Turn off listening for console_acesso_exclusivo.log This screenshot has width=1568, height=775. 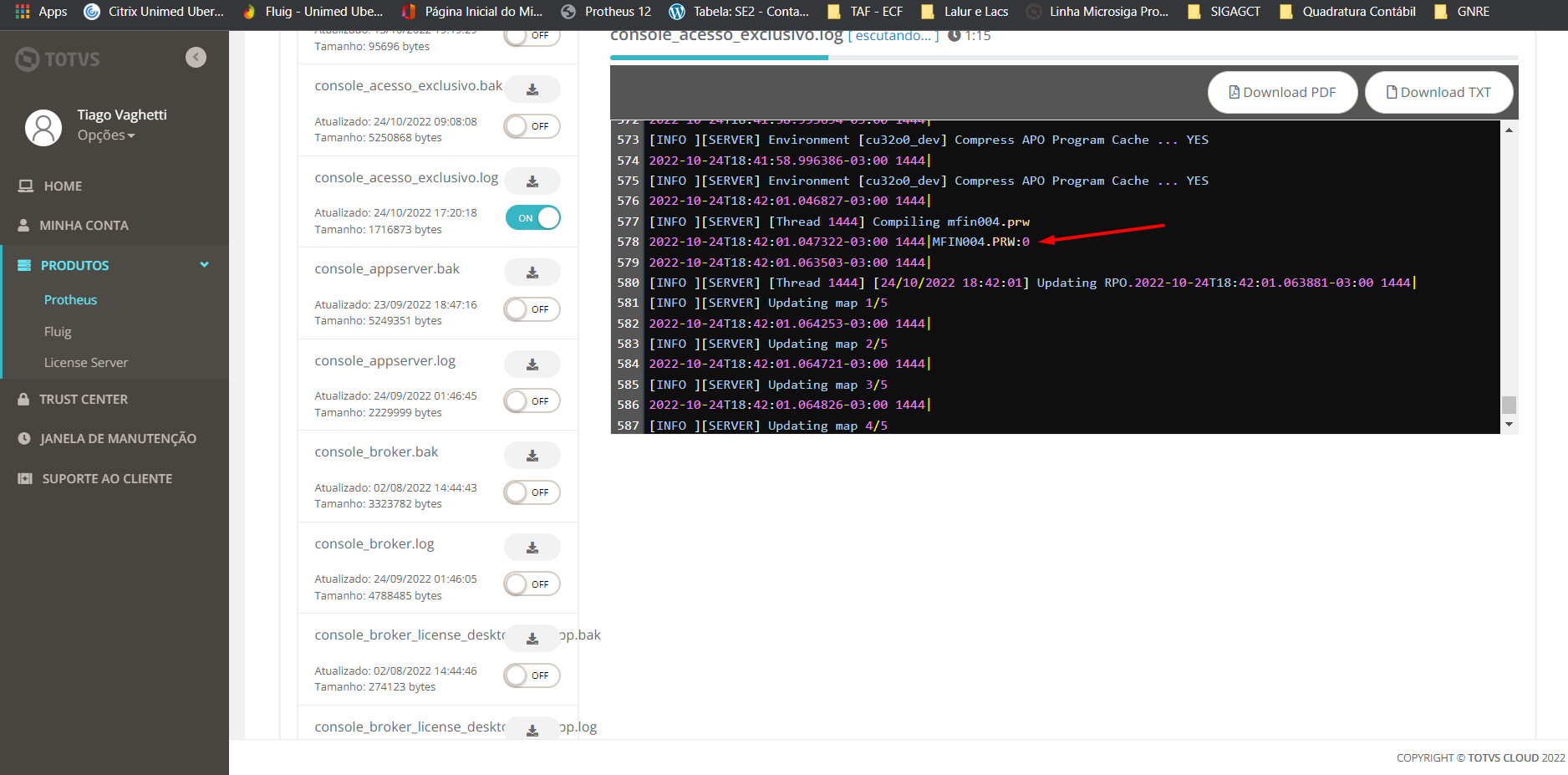[x=532, y=217]
